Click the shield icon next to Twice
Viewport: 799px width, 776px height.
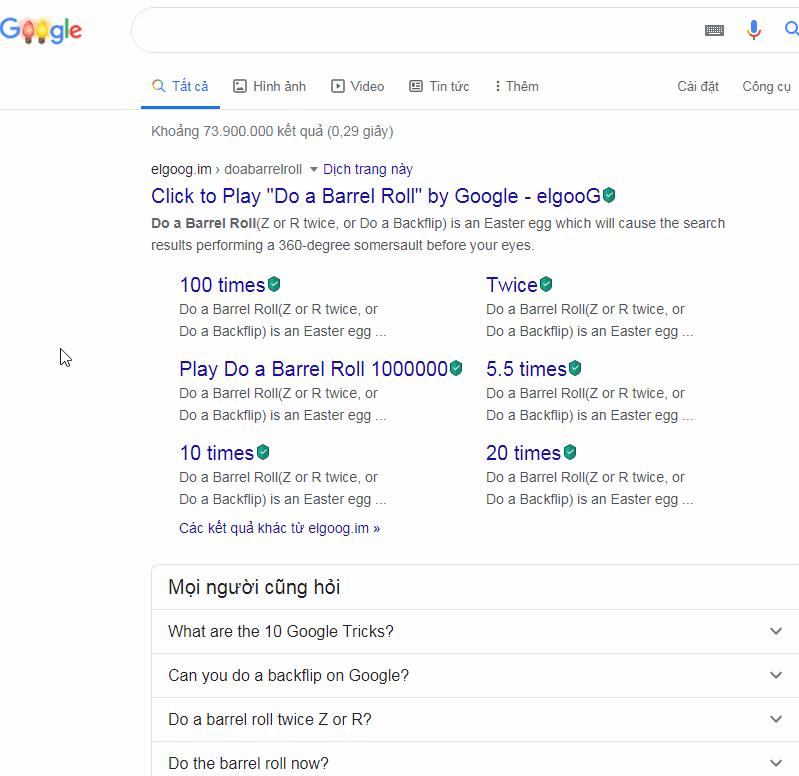546,284
